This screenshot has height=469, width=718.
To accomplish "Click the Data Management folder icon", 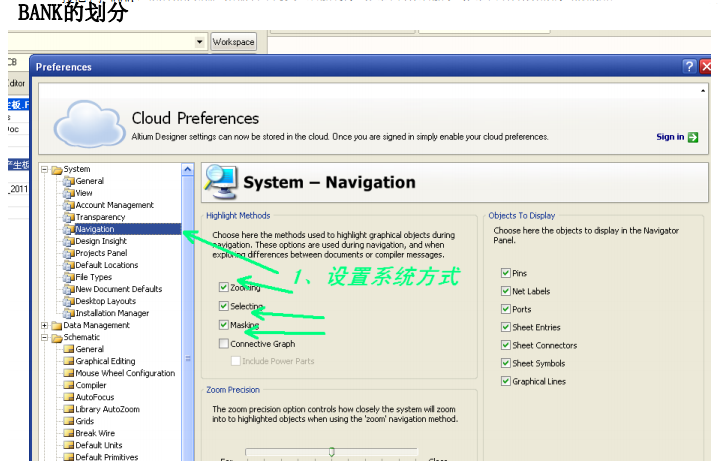I will [57, 326].
